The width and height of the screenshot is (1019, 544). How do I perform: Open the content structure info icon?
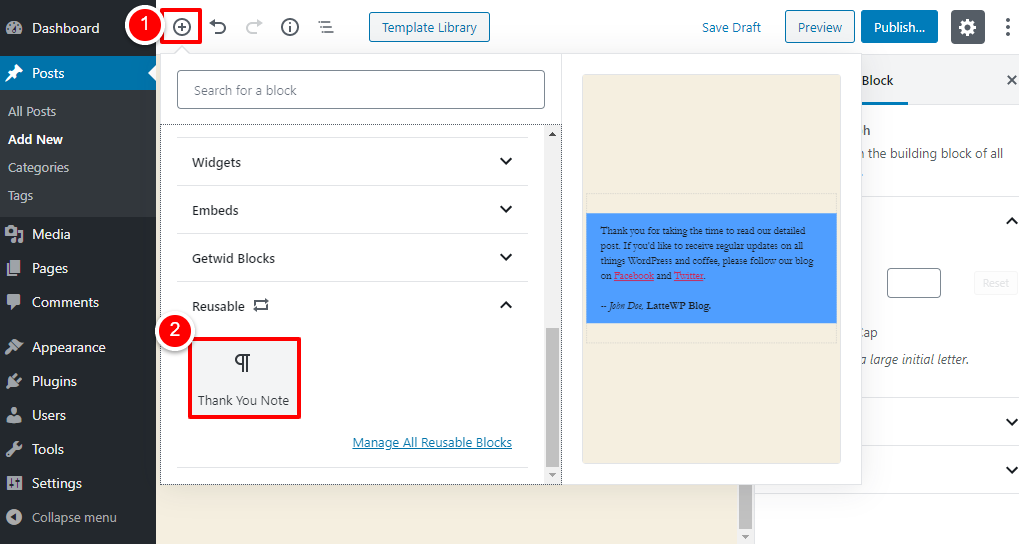coord(290,27)
